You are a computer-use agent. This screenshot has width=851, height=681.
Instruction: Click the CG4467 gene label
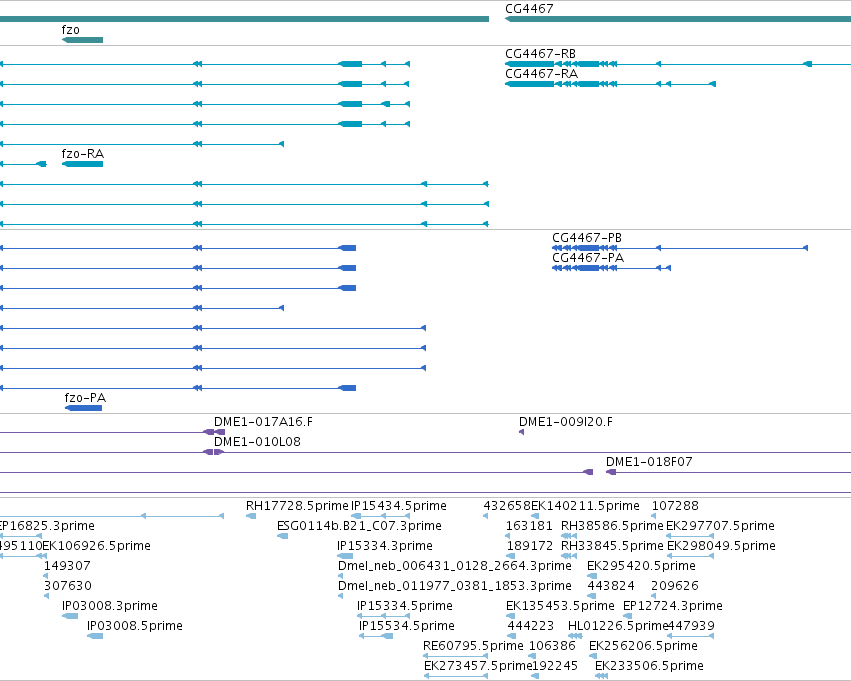[529, 9]
